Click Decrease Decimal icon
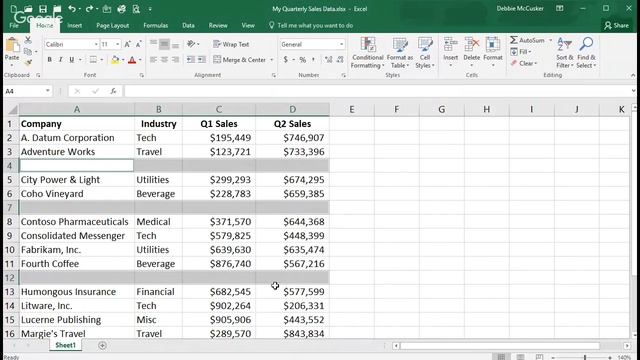 click(x=340, y=60)
